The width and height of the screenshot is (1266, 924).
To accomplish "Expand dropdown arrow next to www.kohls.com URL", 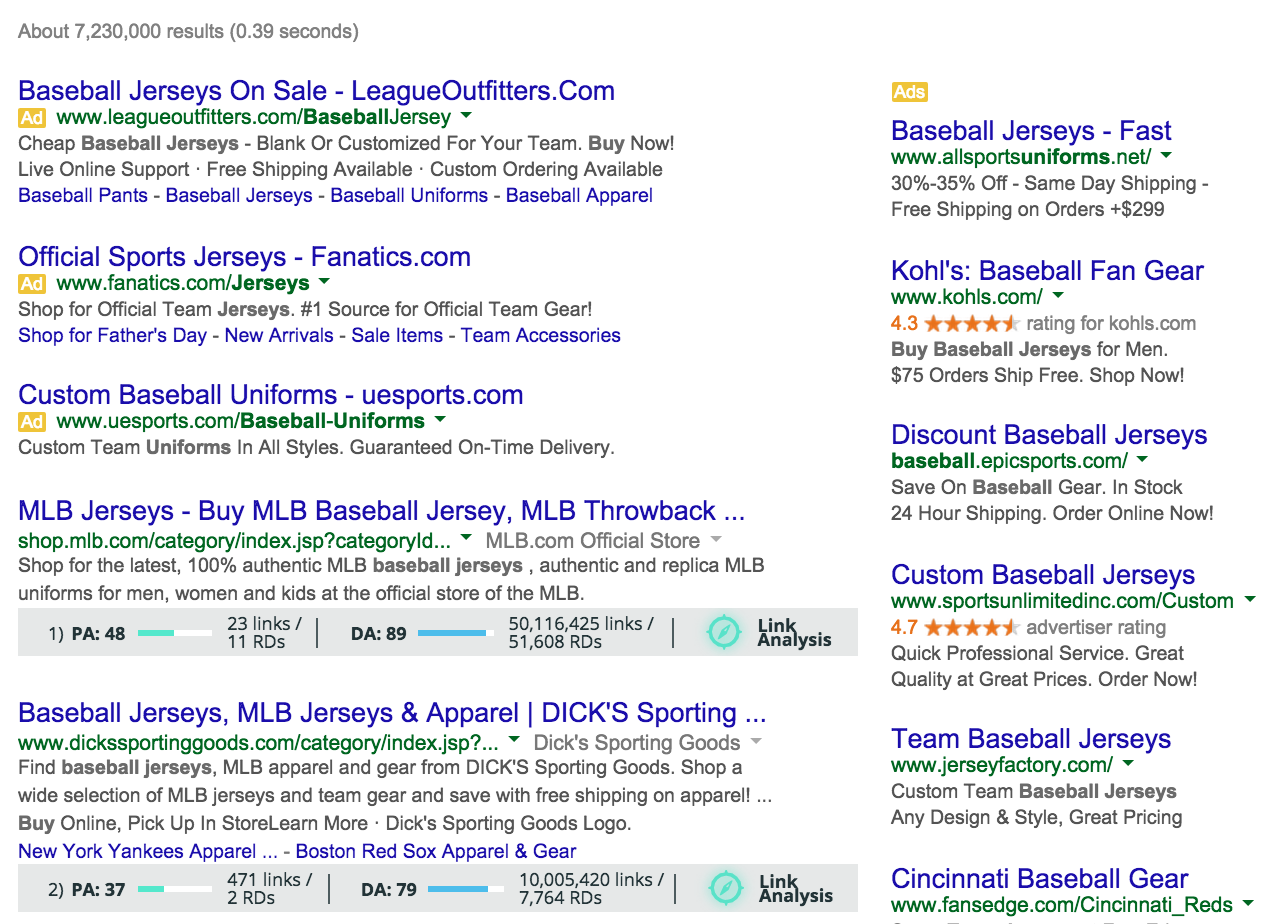I will click(x=1059, y=296).
